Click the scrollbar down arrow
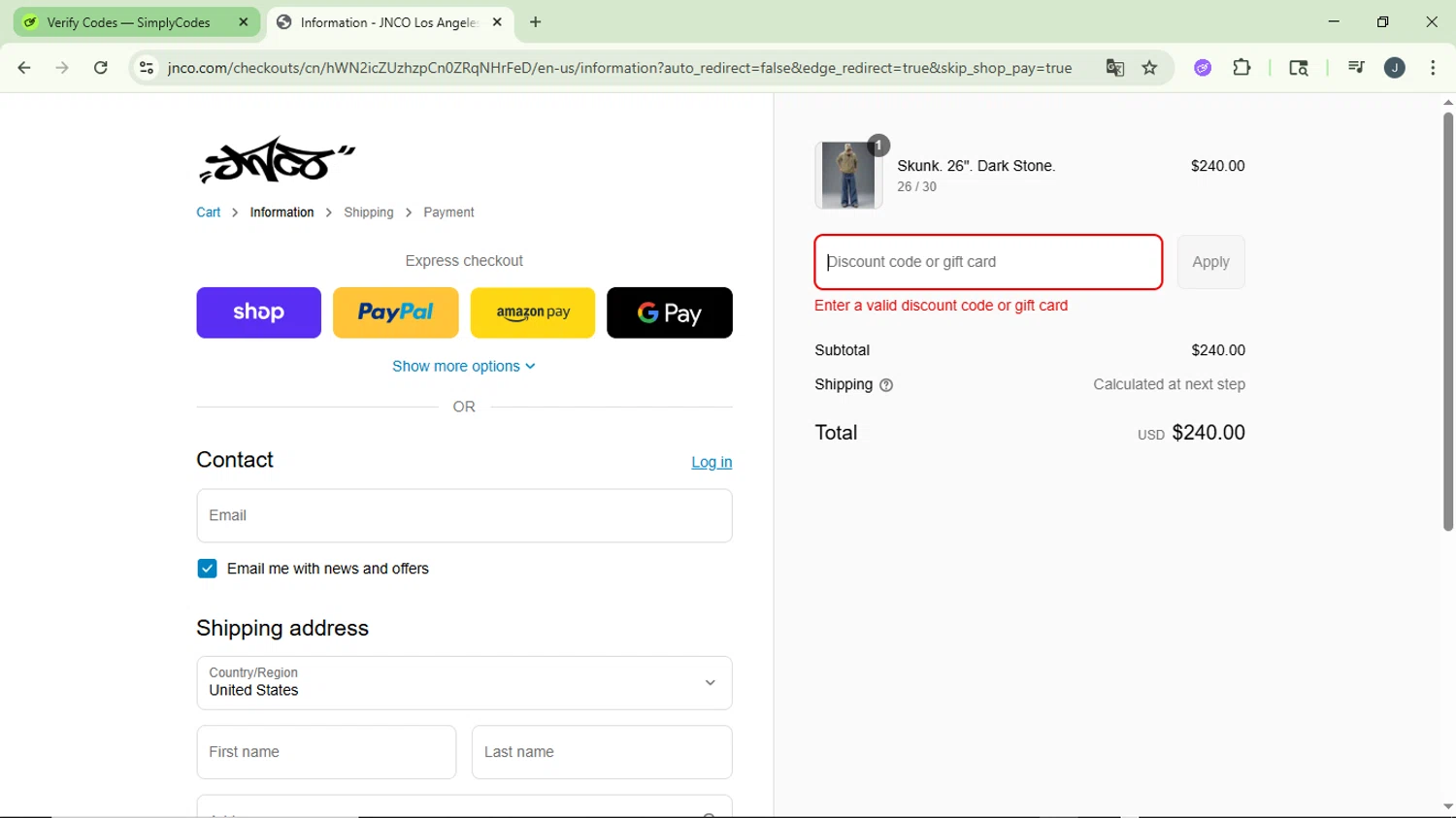Viewport: 1456px width, 818px height. click(1448, 806)
